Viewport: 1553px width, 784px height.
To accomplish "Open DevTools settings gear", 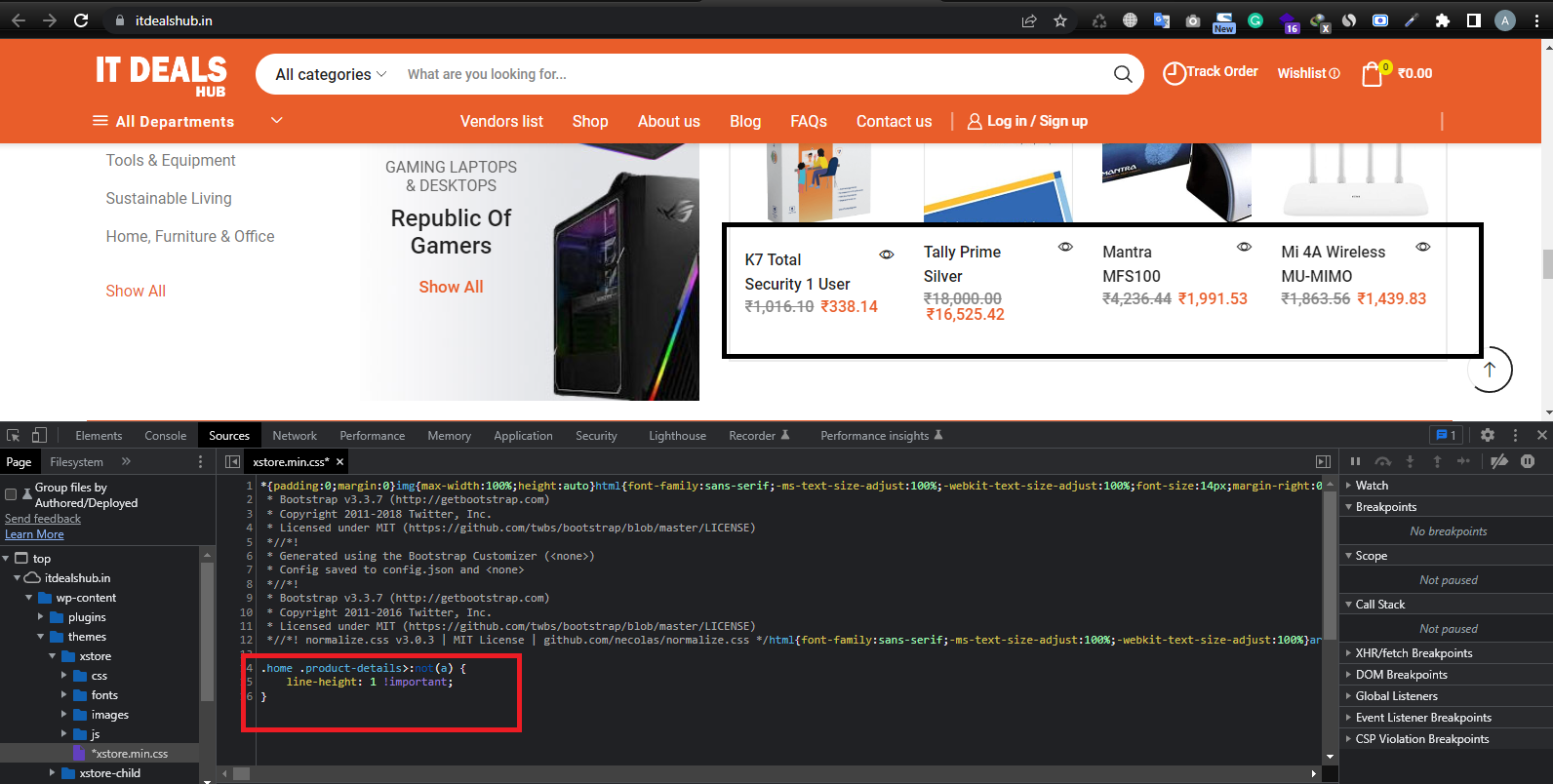I will (1488, 435).
